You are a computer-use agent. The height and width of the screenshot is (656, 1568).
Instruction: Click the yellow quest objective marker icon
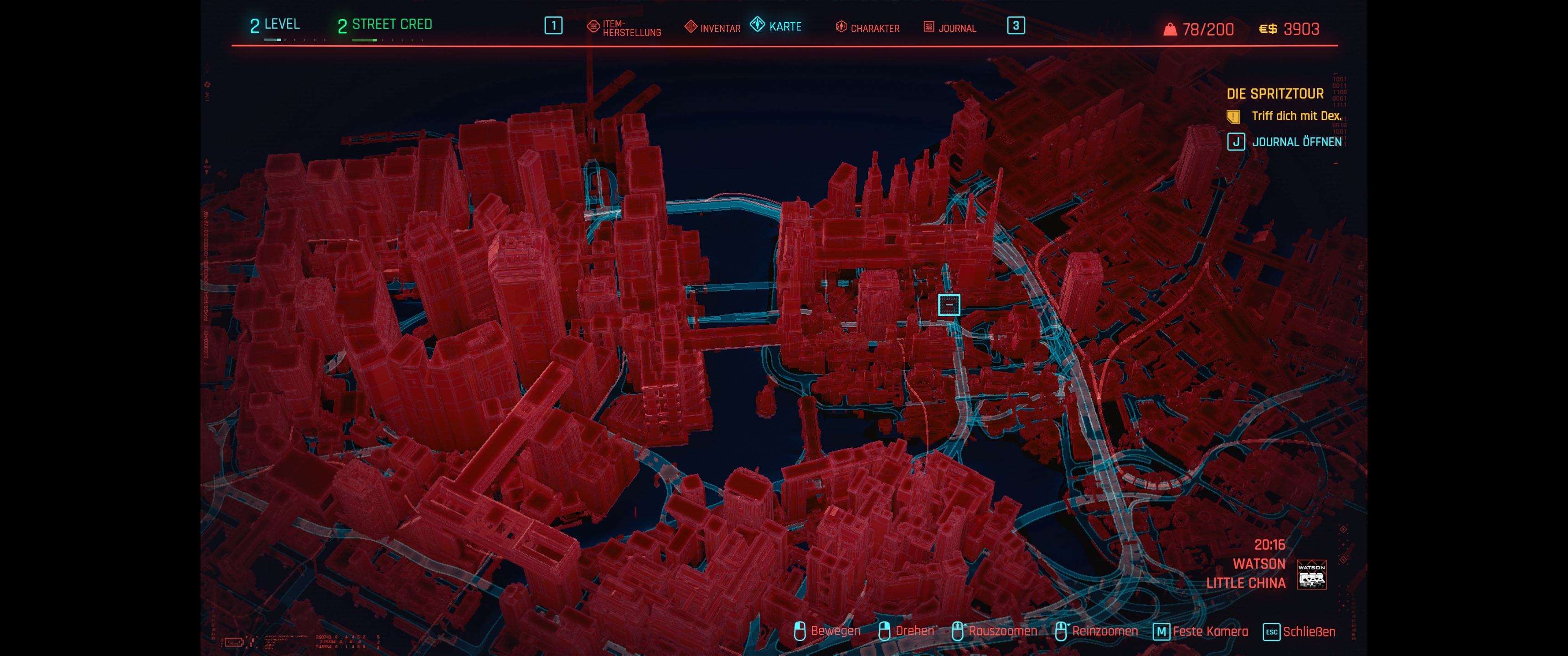1233,116
